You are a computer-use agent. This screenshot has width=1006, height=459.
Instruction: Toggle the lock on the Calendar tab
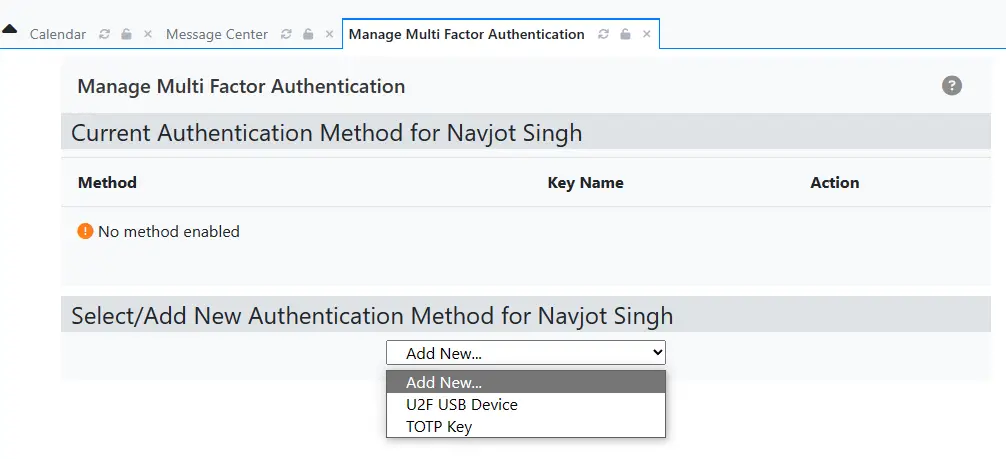tap(126, 34)
